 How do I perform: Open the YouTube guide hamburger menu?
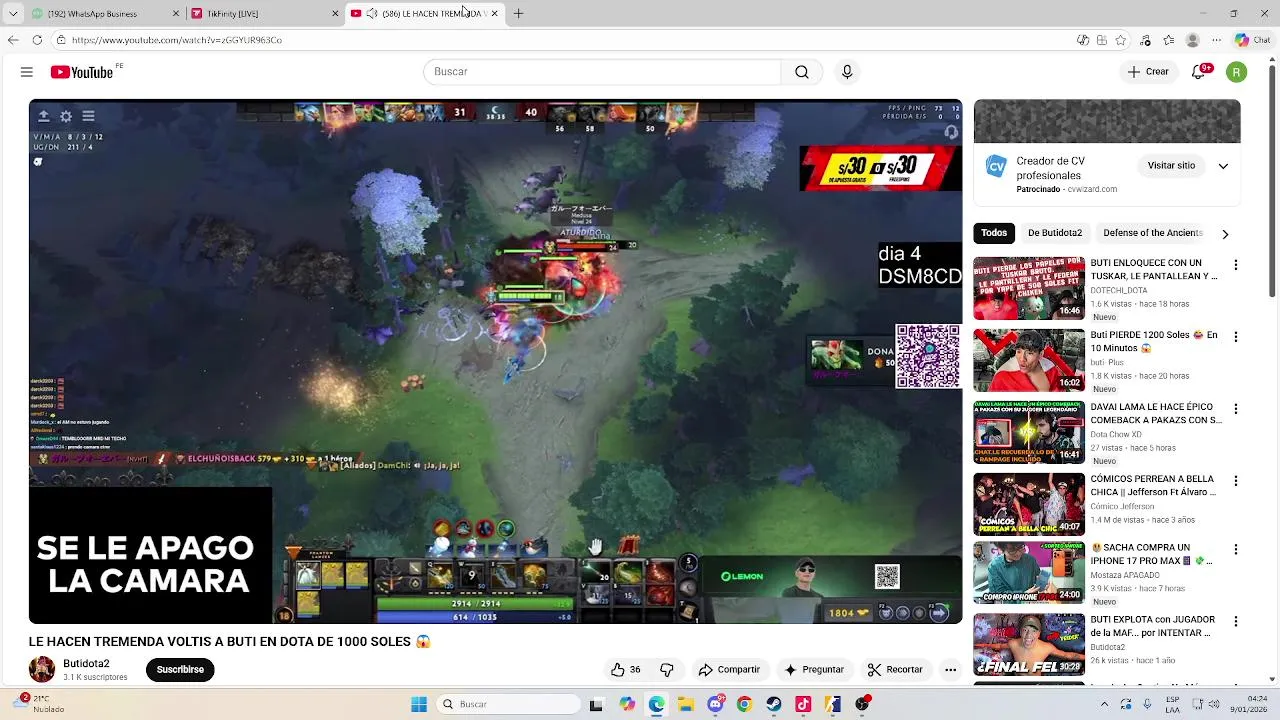click(x=27, y=72)
